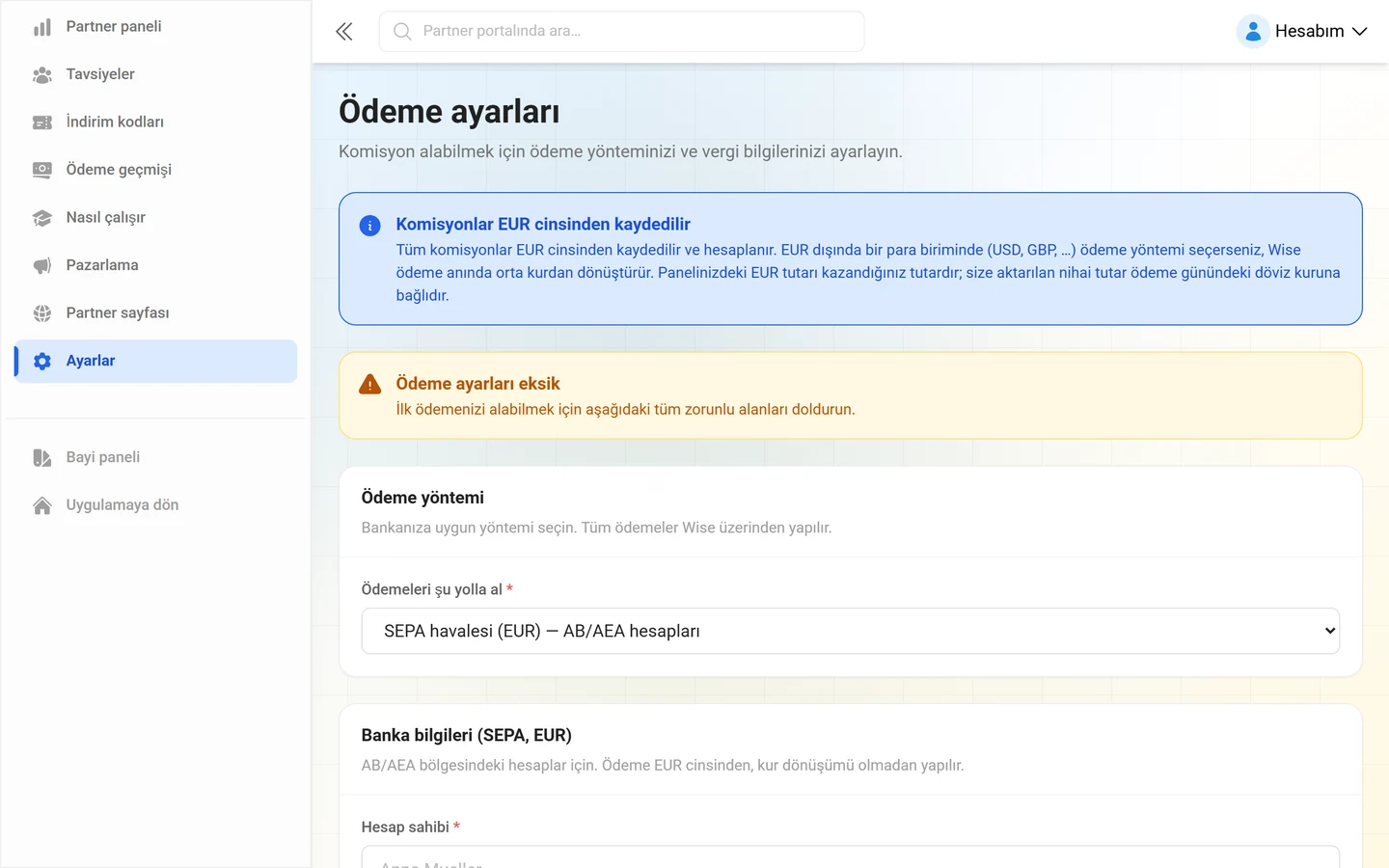1389x868 pixels.
Task: Click the warning triangle icon in the payment alert
Action: (x=369, y=385)
